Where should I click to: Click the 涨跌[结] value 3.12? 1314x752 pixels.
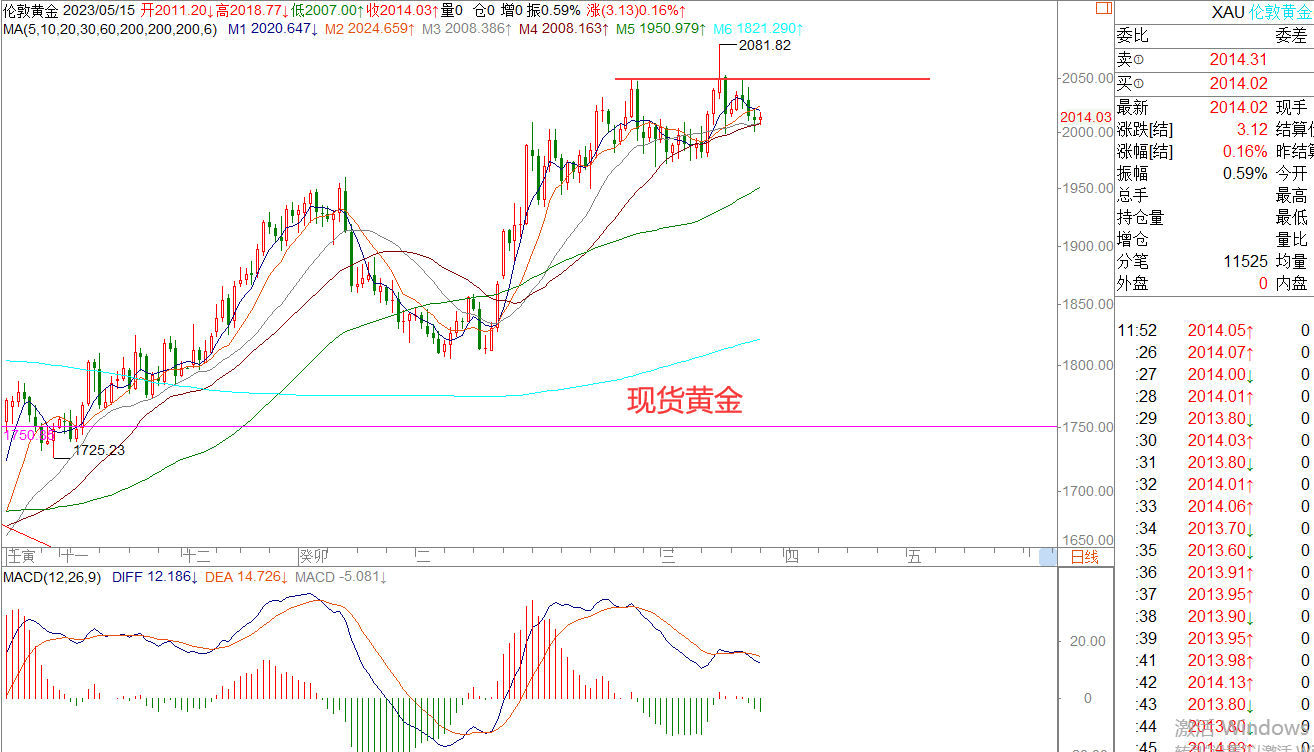(x=1252, y=130)
